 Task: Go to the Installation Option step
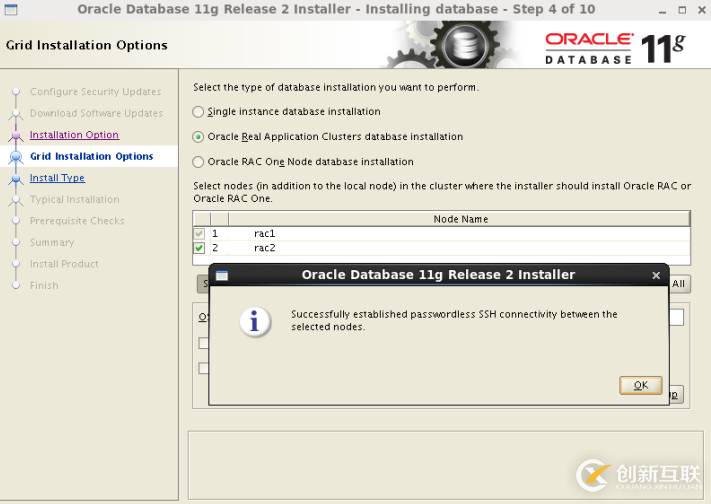[x=74, y=135]
